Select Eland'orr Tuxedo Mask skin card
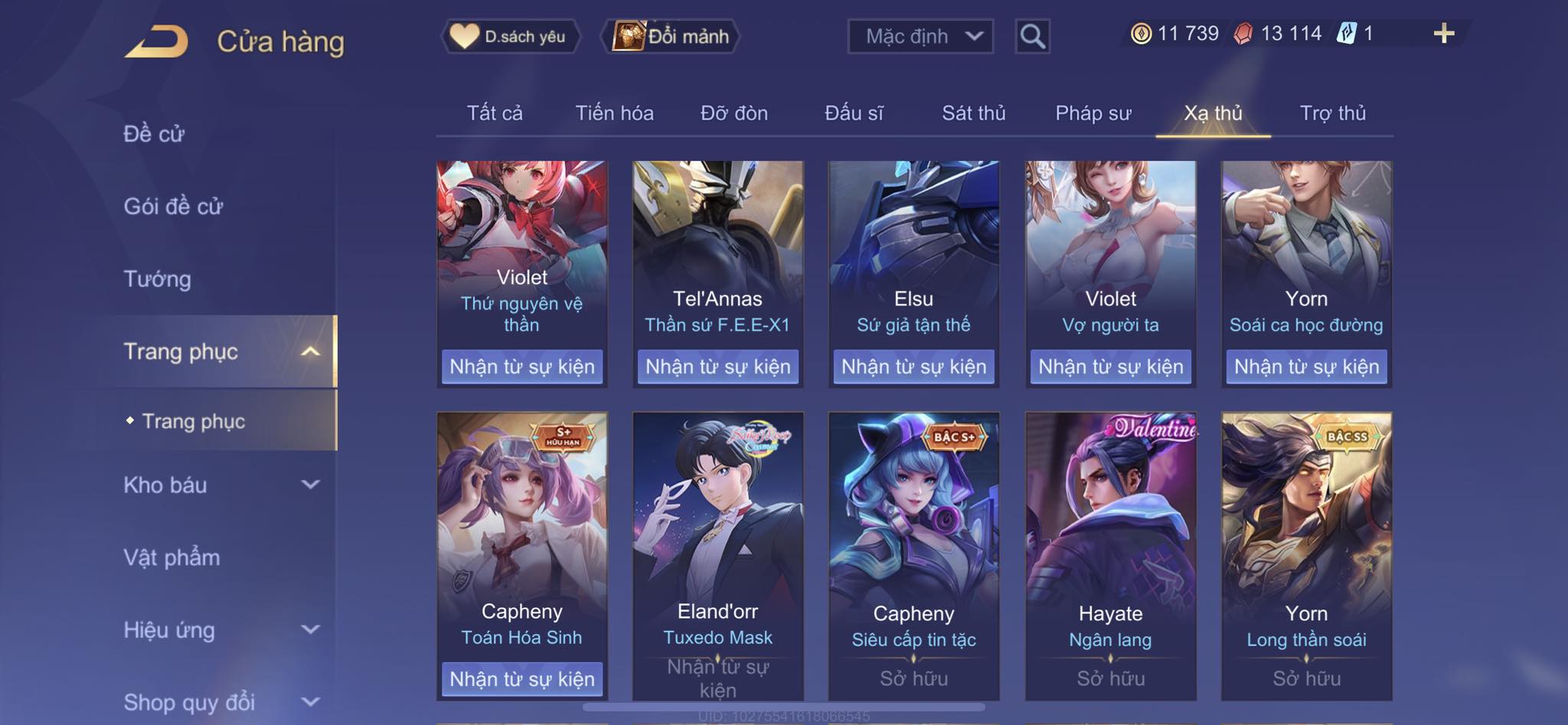Screen dimensions: 1568x725 pyautogui.click(x=717, y=557)
